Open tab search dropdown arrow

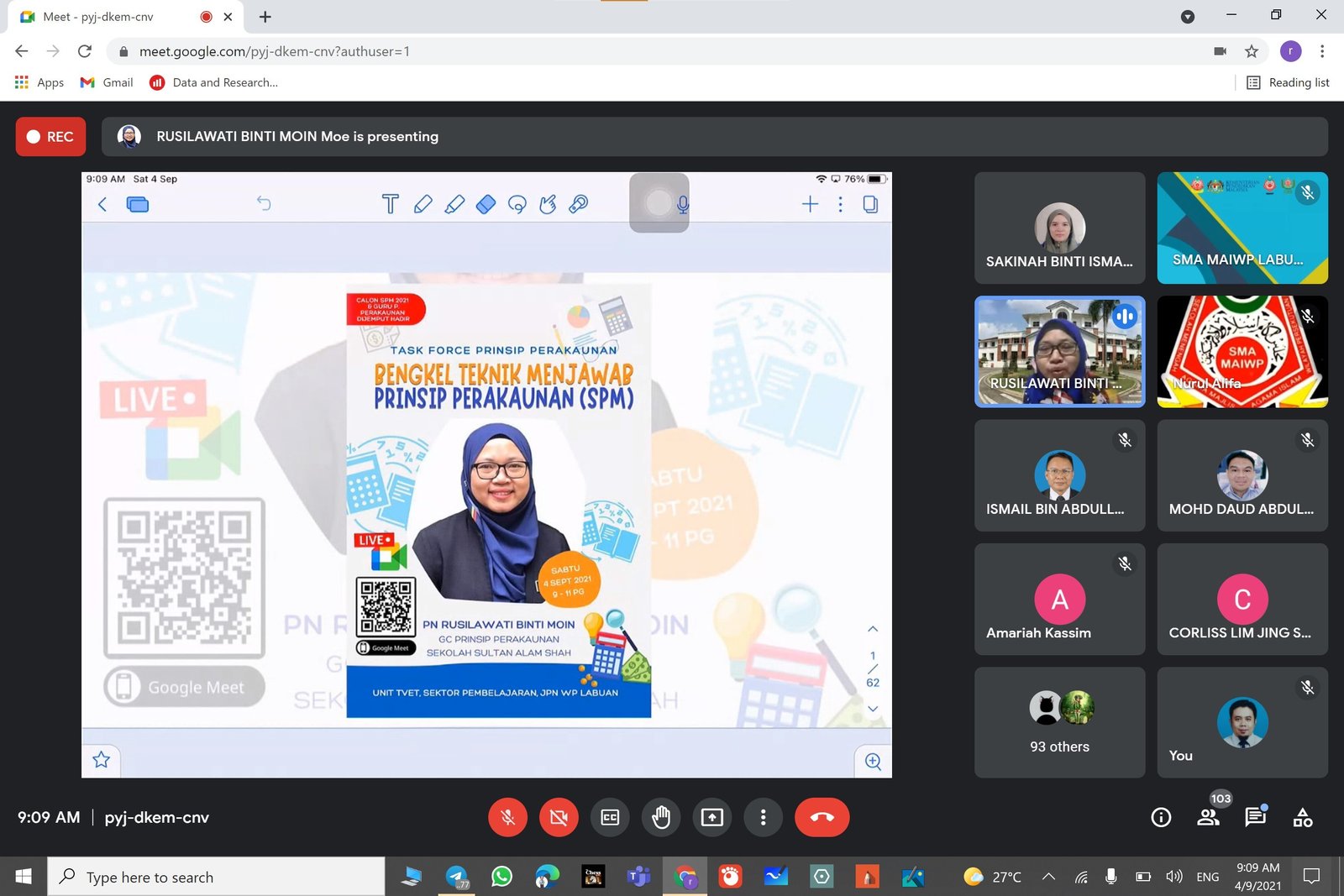tap(1188, 17)
